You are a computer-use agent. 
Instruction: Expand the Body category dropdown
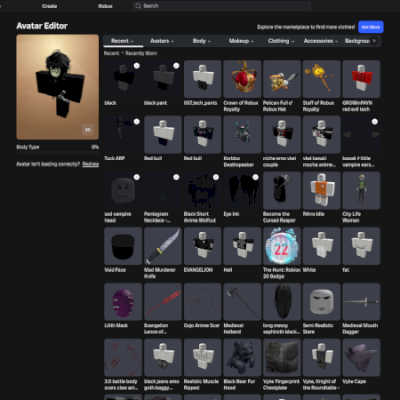point(201,41)
